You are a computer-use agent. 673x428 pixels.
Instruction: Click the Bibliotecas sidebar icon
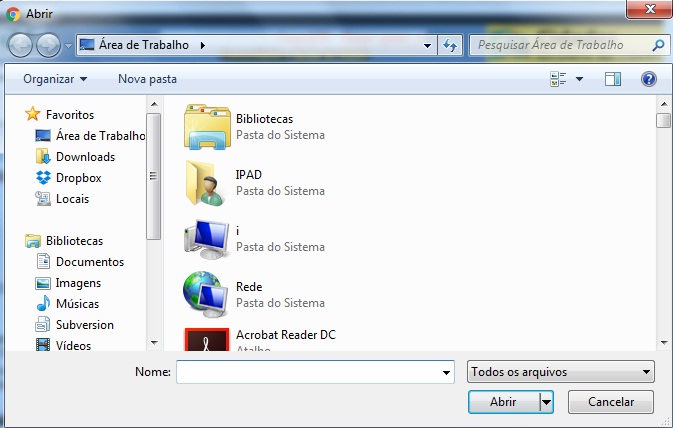point(33,241)
